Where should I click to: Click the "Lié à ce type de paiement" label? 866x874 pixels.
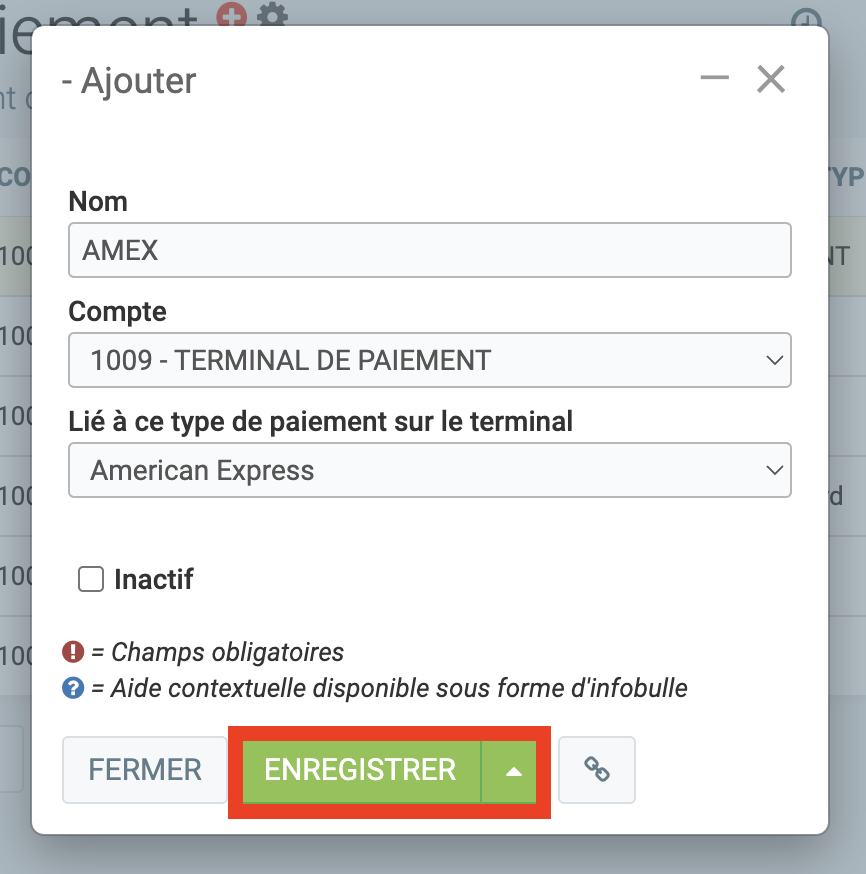coord(320,422)
